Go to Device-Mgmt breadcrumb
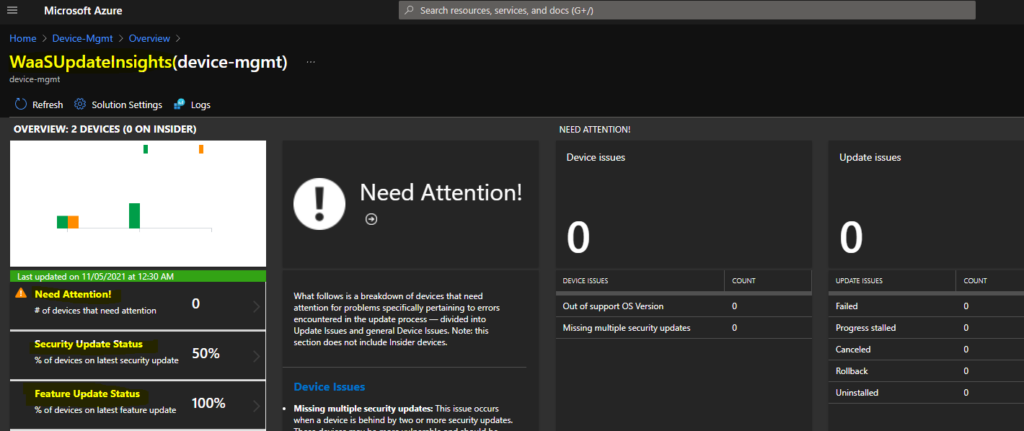 (x=82, y=39)
